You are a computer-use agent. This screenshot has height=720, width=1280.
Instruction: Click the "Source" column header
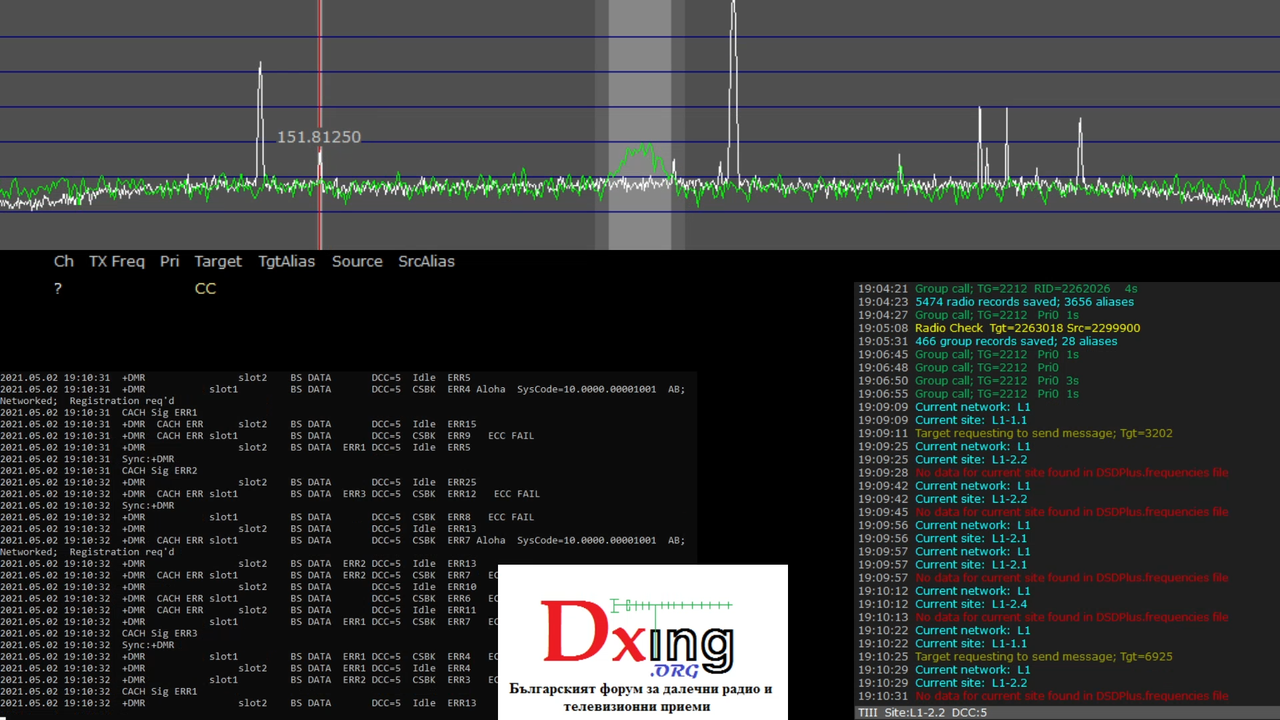(x=357, y=261)
